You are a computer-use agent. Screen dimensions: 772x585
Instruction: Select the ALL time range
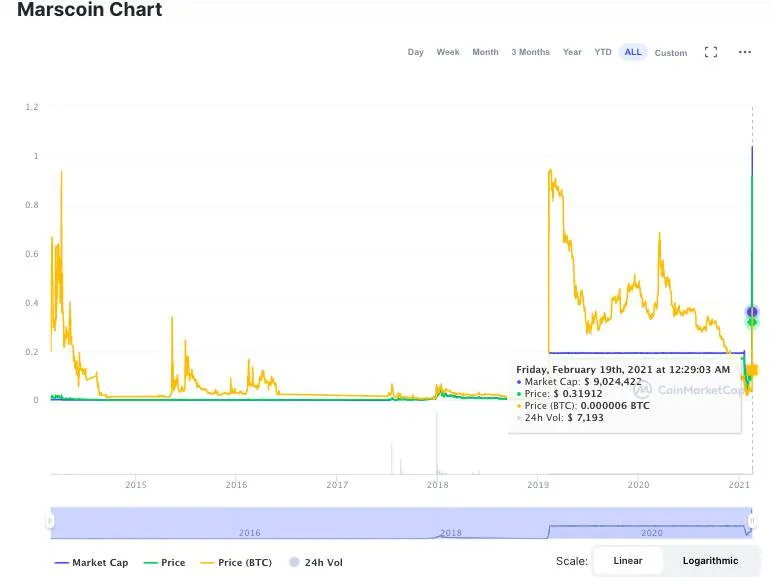(x=633, y=52)
